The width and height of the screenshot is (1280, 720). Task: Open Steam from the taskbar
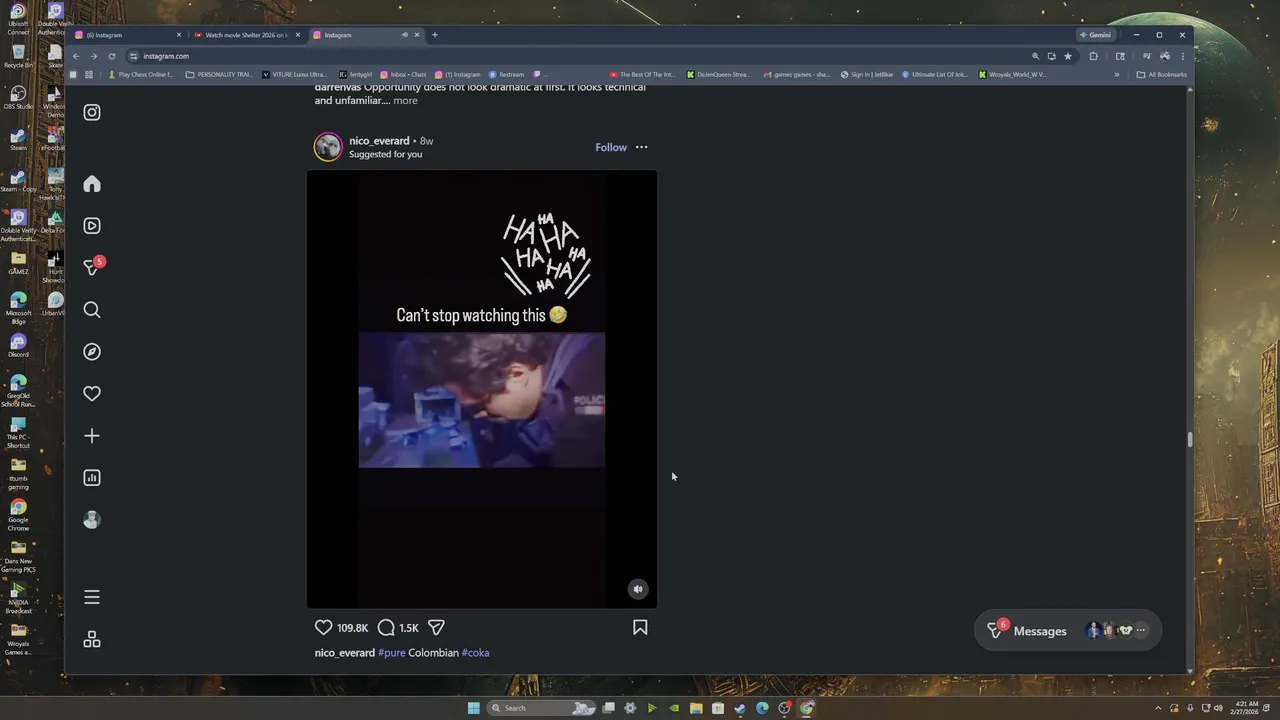pos(739,708)
